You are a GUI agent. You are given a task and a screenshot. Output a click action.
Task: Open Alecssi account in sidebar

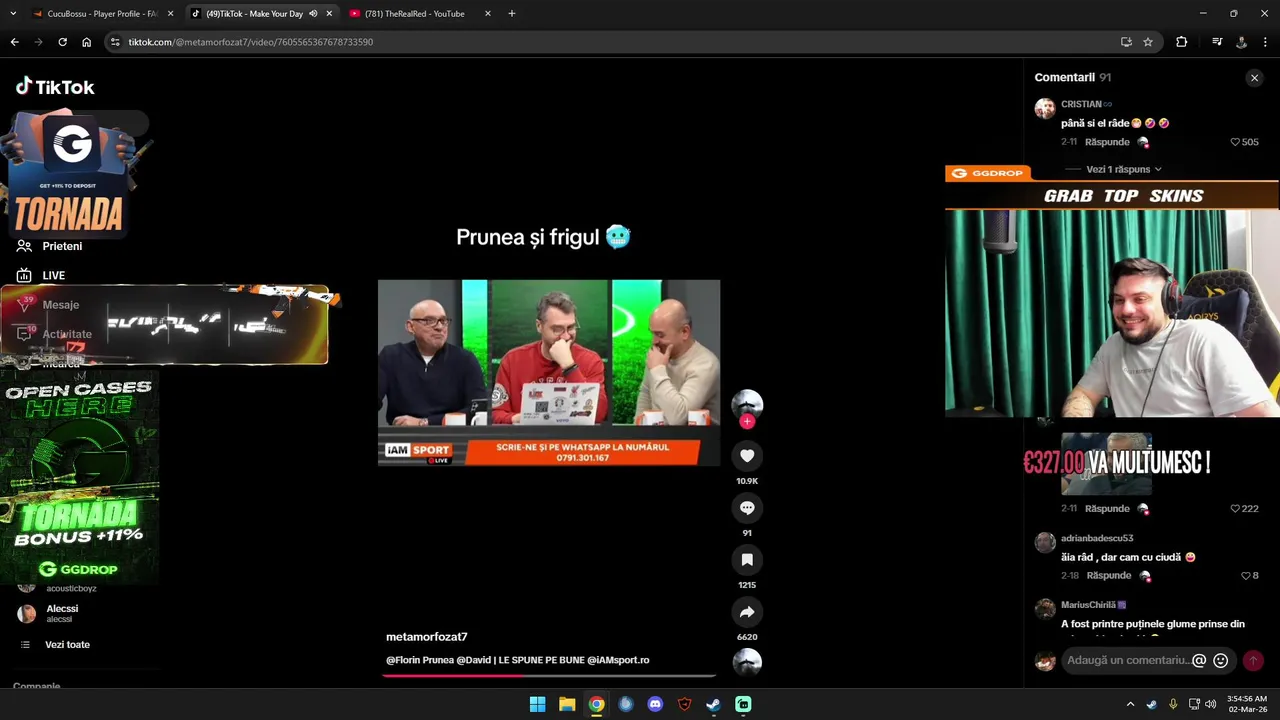(62, 613)
